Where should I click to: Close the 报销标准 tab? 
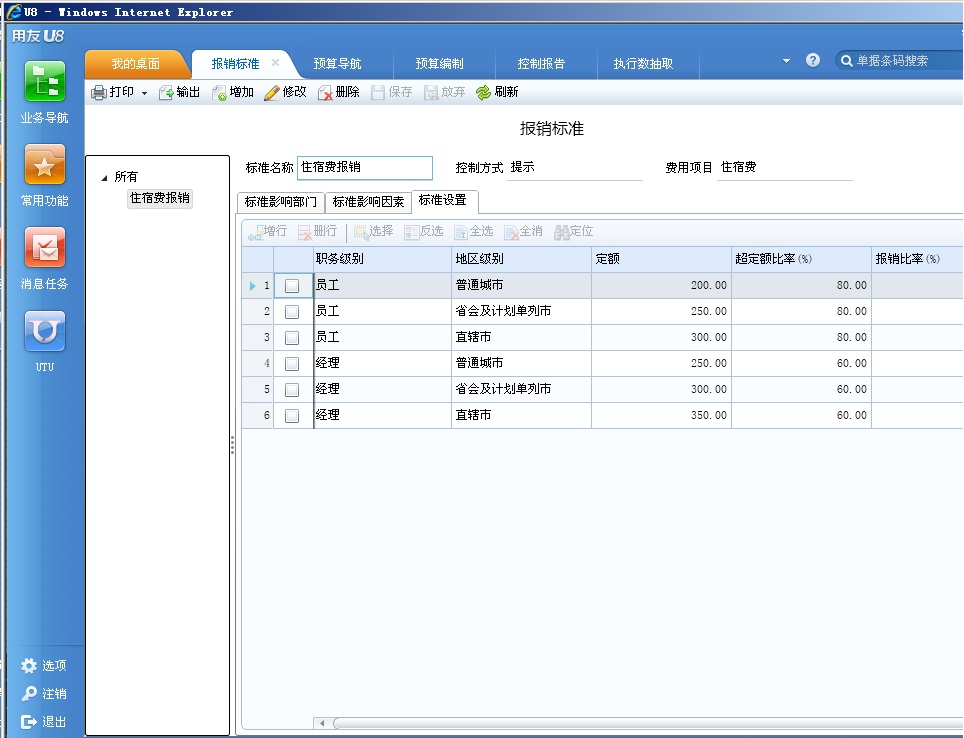pos(275,63)
